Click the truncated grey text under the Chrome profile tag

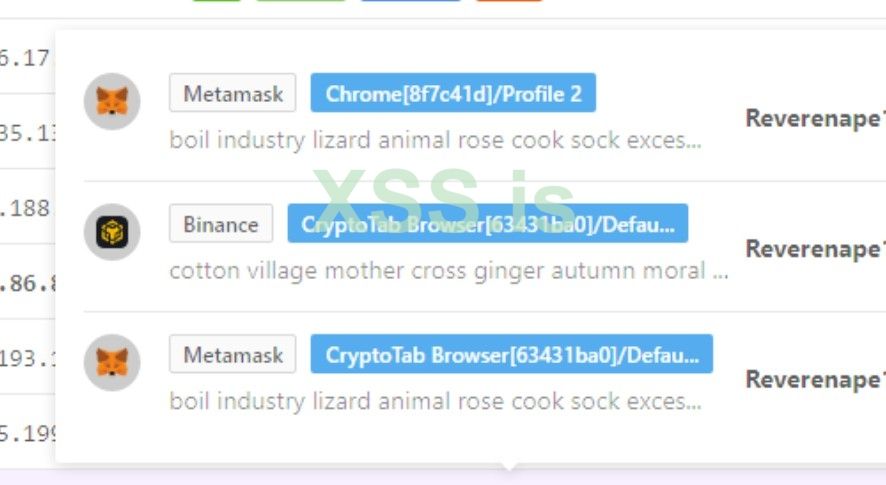[435, 140]
